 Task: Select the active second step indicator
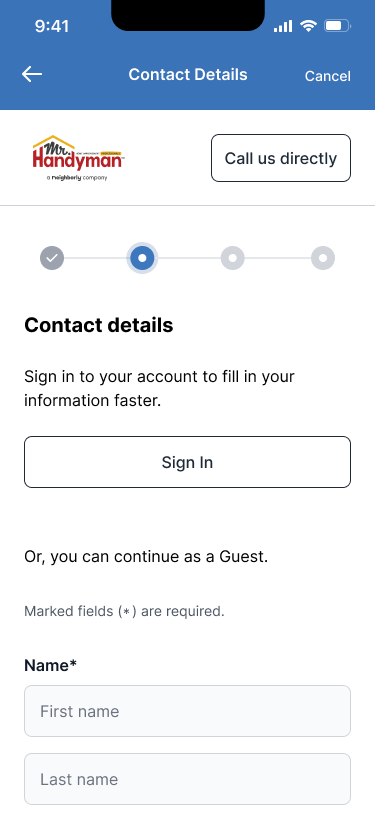point(142,258)
